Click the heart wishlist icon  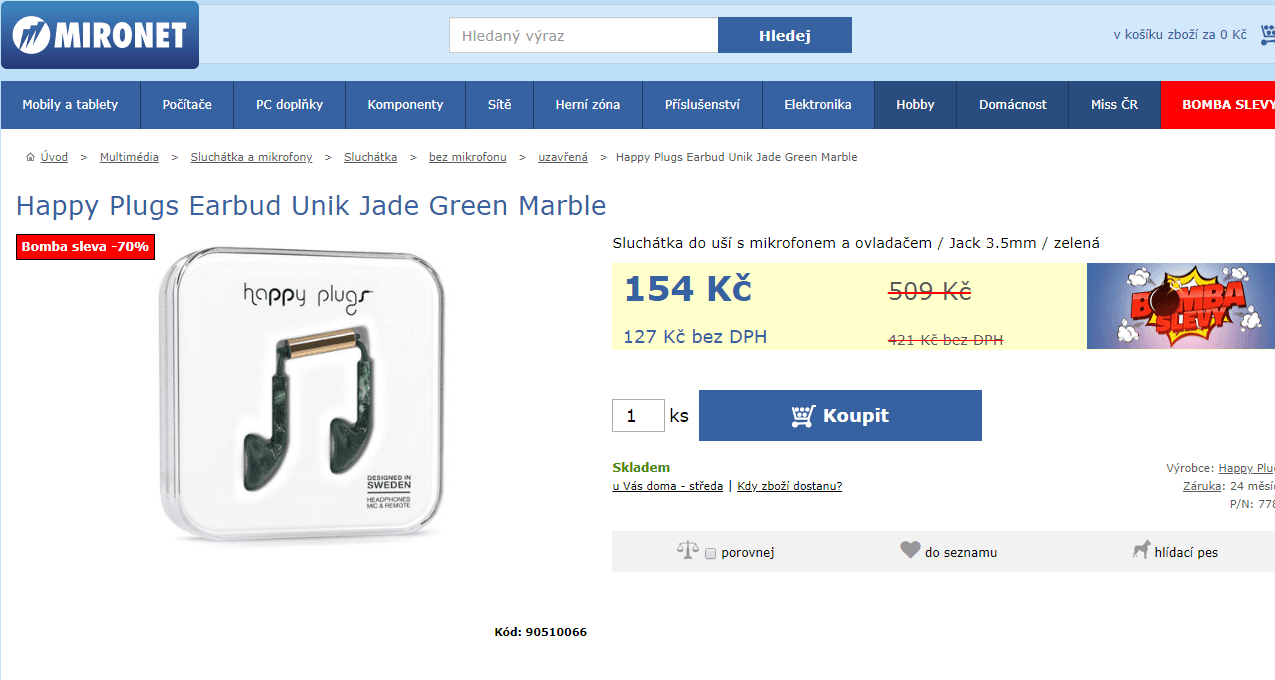(910, 550)
